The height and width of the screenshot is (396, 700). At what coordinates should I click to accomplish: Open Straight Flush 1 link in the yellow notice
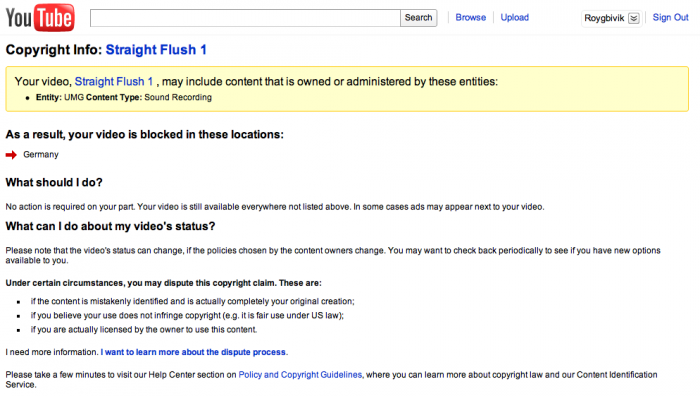coord(114,82)
